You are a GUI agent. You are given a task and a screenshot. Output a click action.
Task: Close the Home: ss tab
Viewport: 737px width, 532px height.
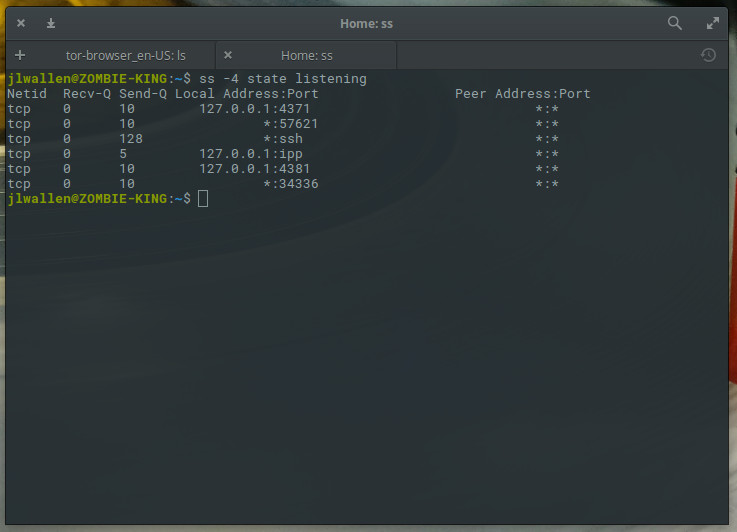(228, 55)
